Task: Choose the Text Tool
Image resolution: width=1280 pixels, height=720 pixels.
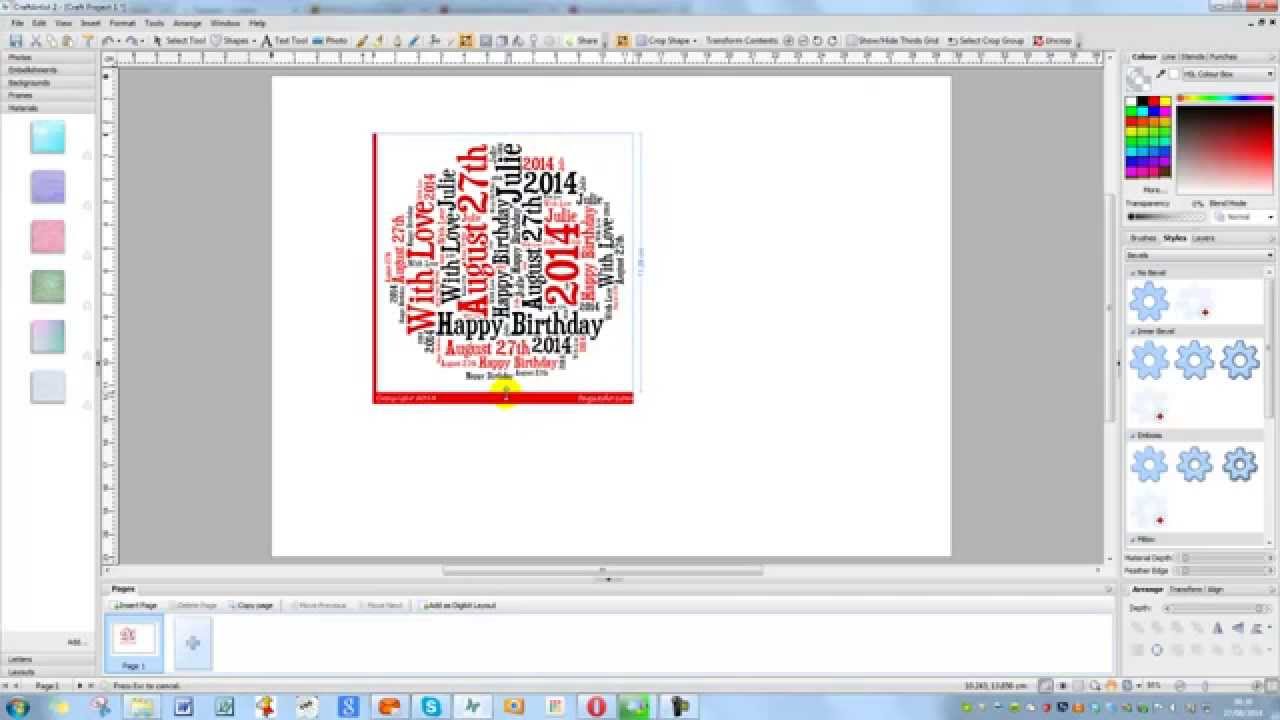Action: pyautogui.click(x=285, y=41)
